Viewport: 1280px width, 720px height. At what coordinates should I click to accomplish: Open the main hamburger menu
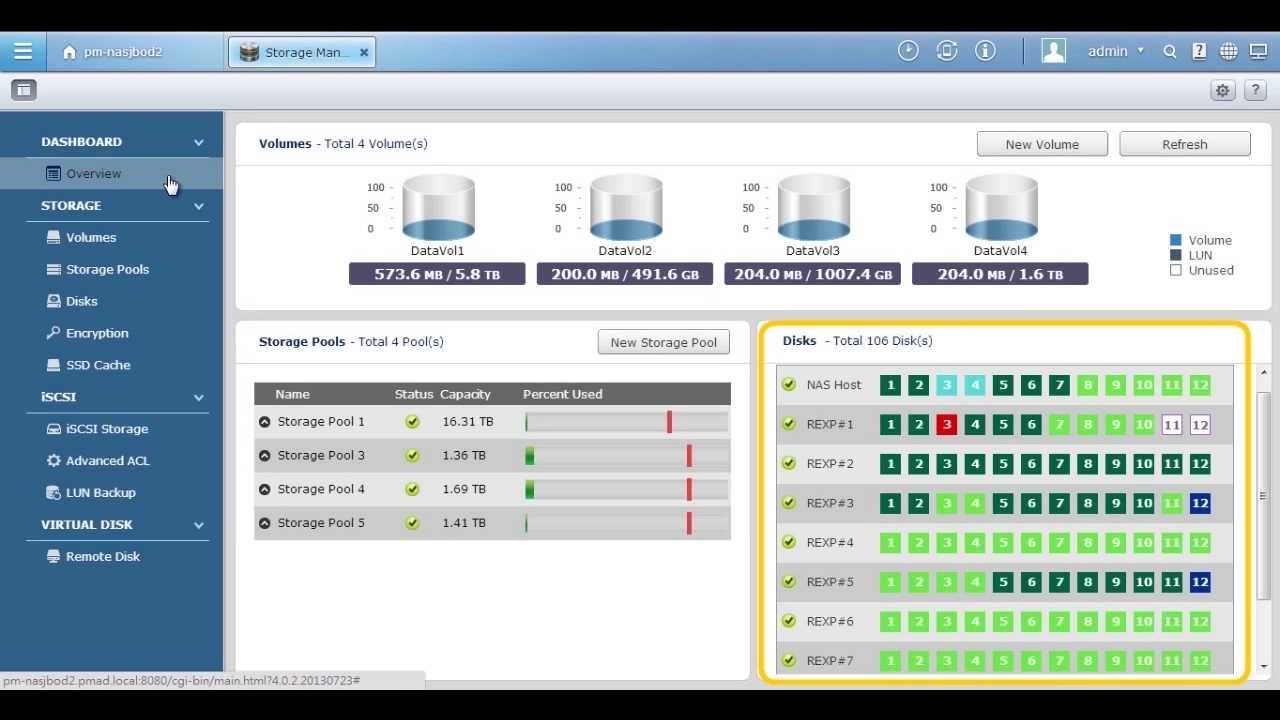click(x=22, y=51)
